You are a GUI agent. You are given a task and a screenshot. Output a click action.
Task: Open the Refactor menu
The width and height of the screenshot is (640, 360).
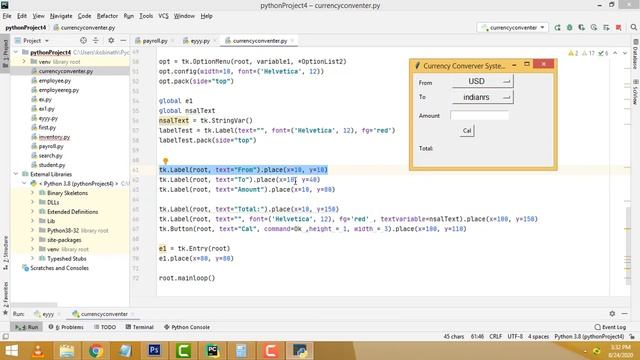(x=107, y=16)
